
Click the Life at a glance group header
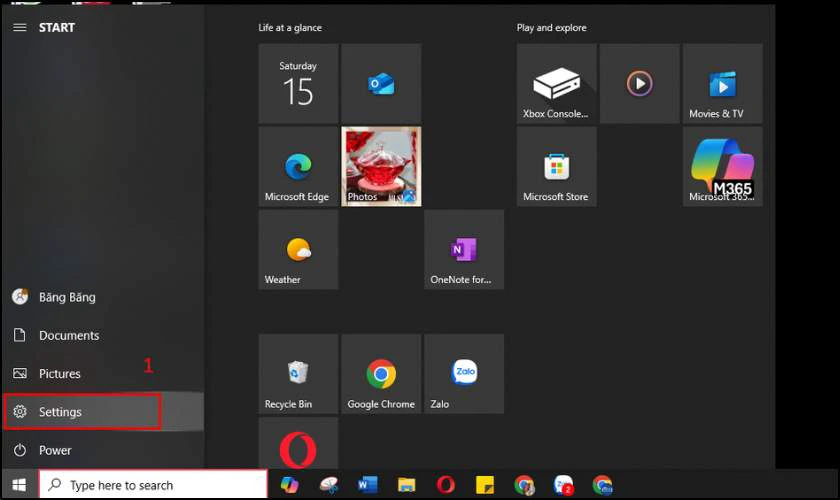(x=290, y=27)
